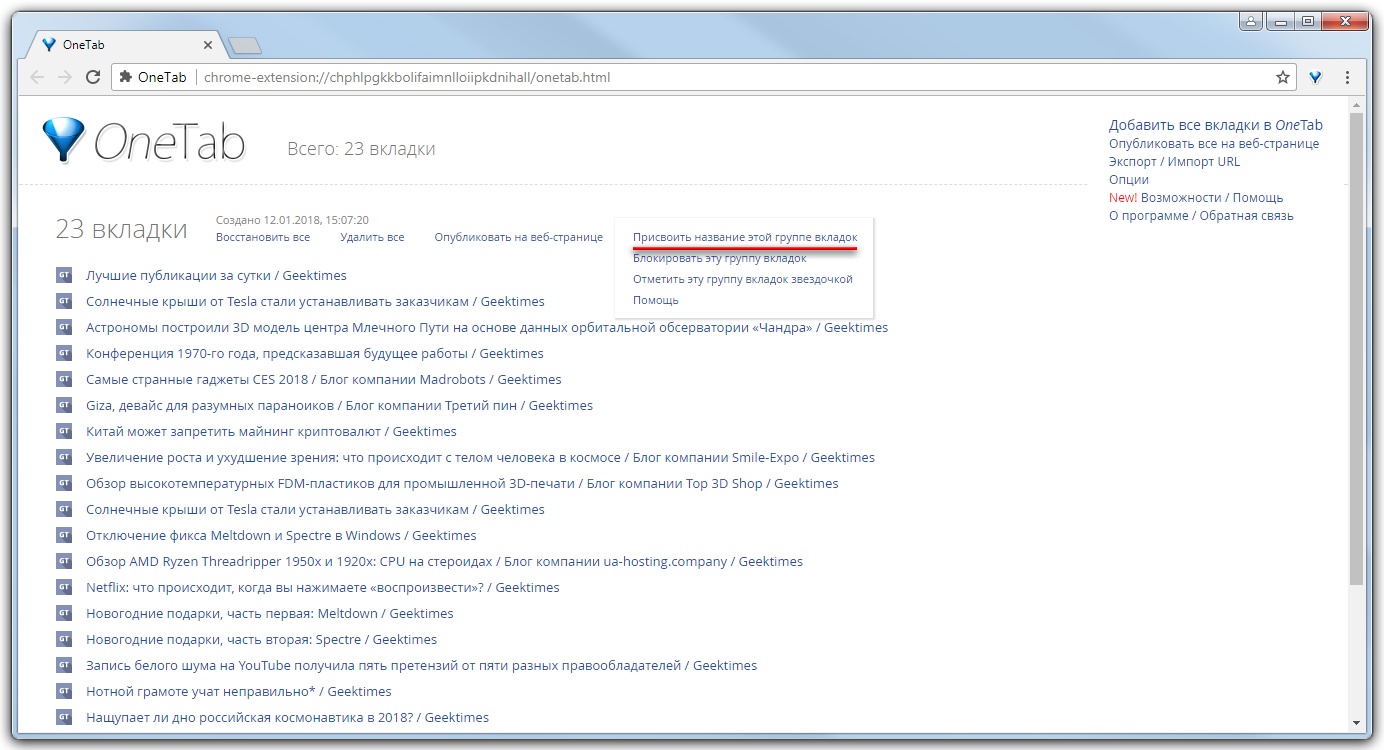Screen dimensions: 1384x750
Task: Click the GT icon beside "Конференция 1970-го года"
Action: (x=64, y=353)
